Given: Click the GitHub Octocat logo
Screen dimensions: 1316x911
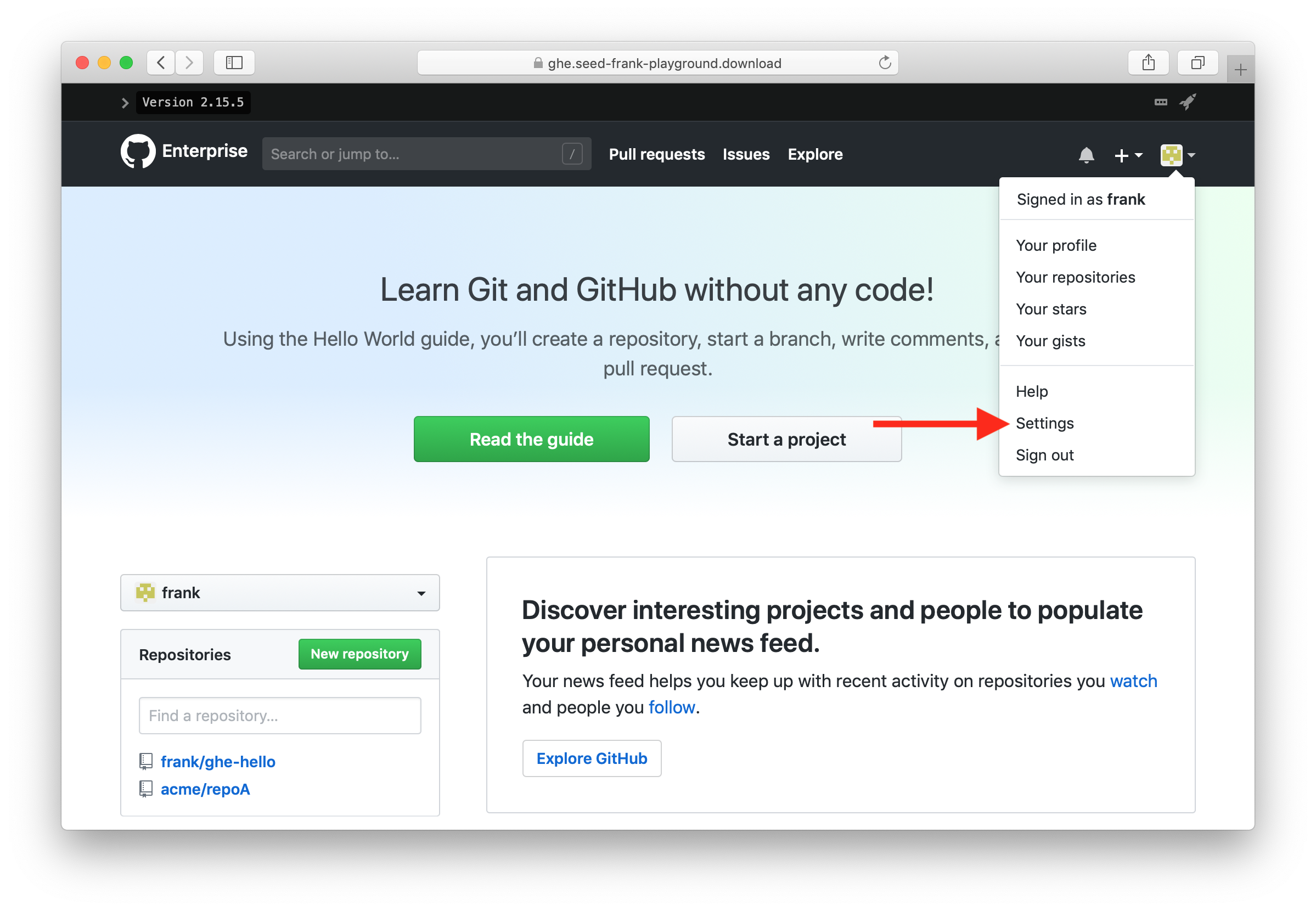Looking at the screenshot, I should (138, 151).
